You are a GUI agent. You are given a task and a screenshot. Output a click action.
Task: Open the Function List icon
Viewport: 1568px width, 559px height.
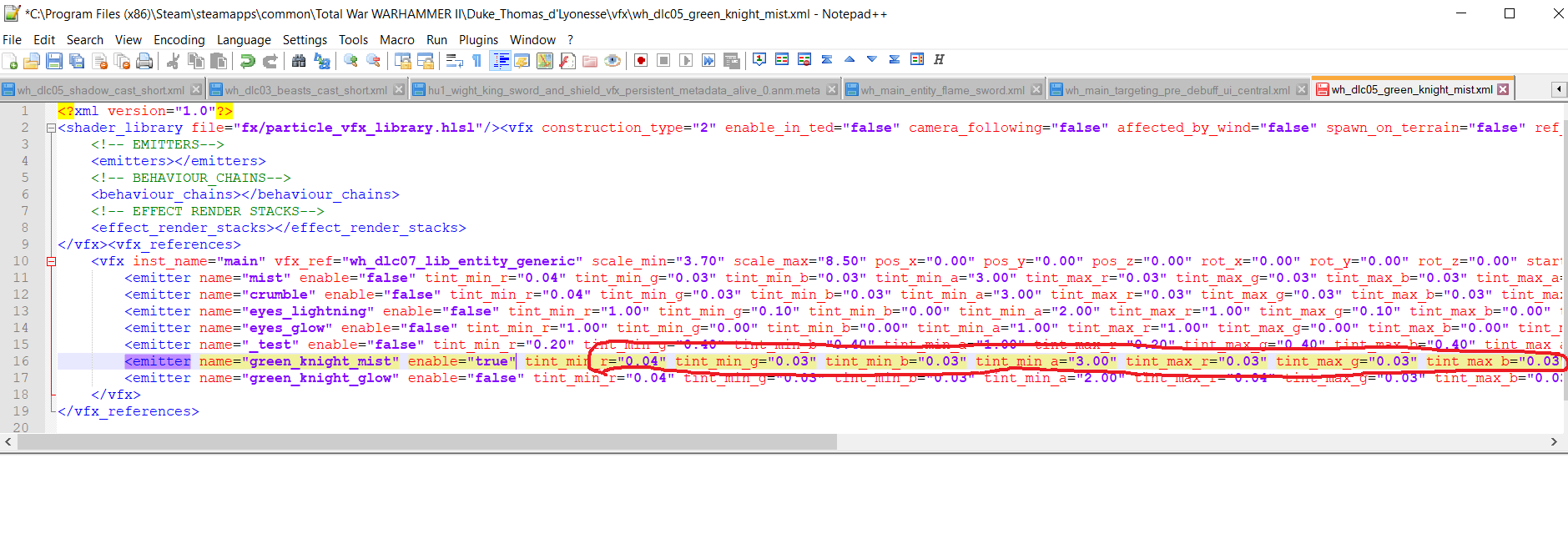coord(567,60)
